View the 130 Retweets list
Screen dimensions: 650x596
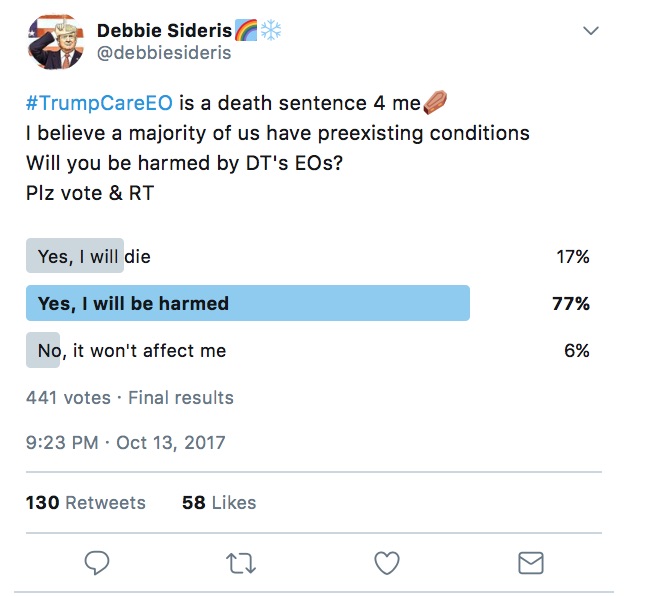(85, 503)
